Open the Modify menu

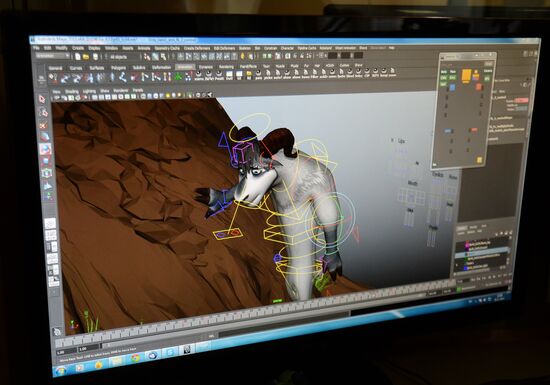pos(61,48)
